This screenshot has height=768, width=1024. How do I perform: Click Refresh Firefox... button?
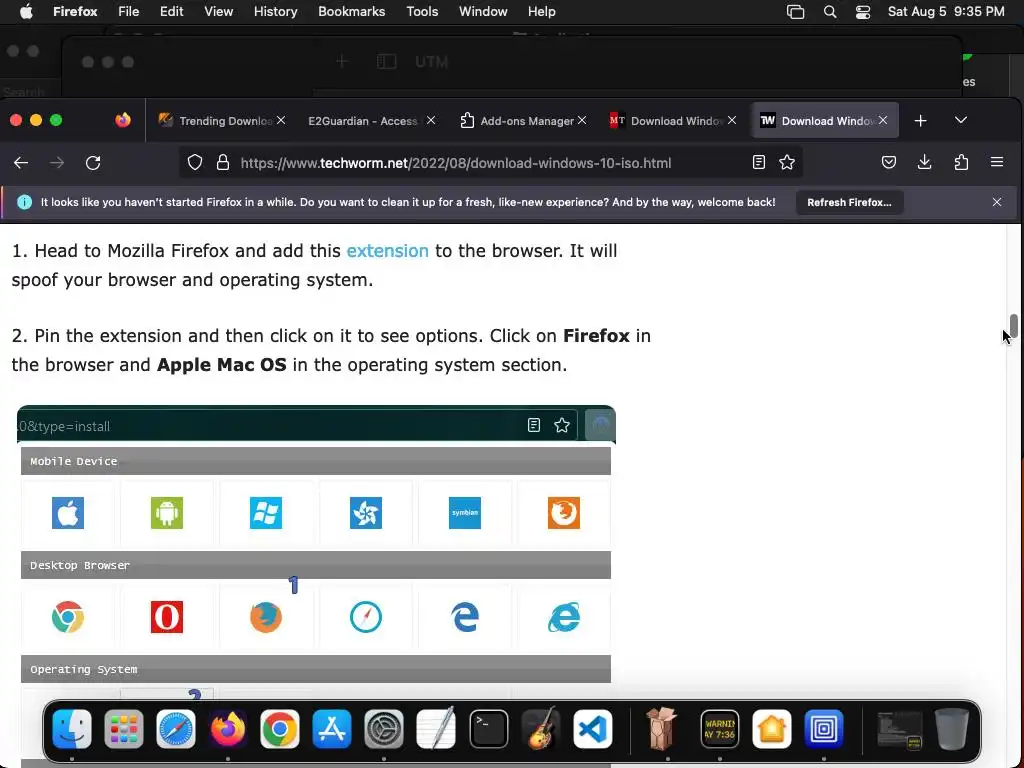(849, 202)
